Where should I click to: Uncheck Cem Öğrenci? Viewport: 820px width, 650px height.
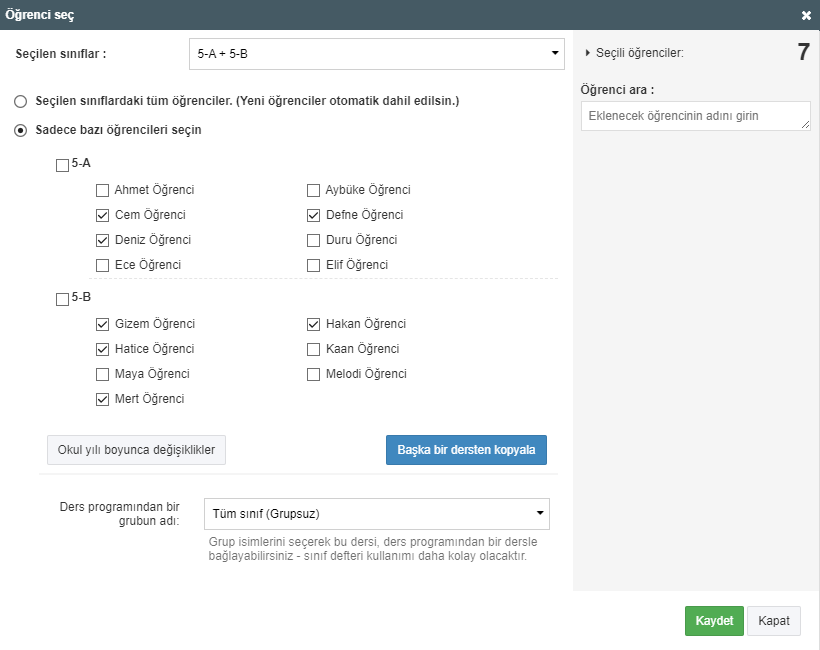tap(102, 215)
